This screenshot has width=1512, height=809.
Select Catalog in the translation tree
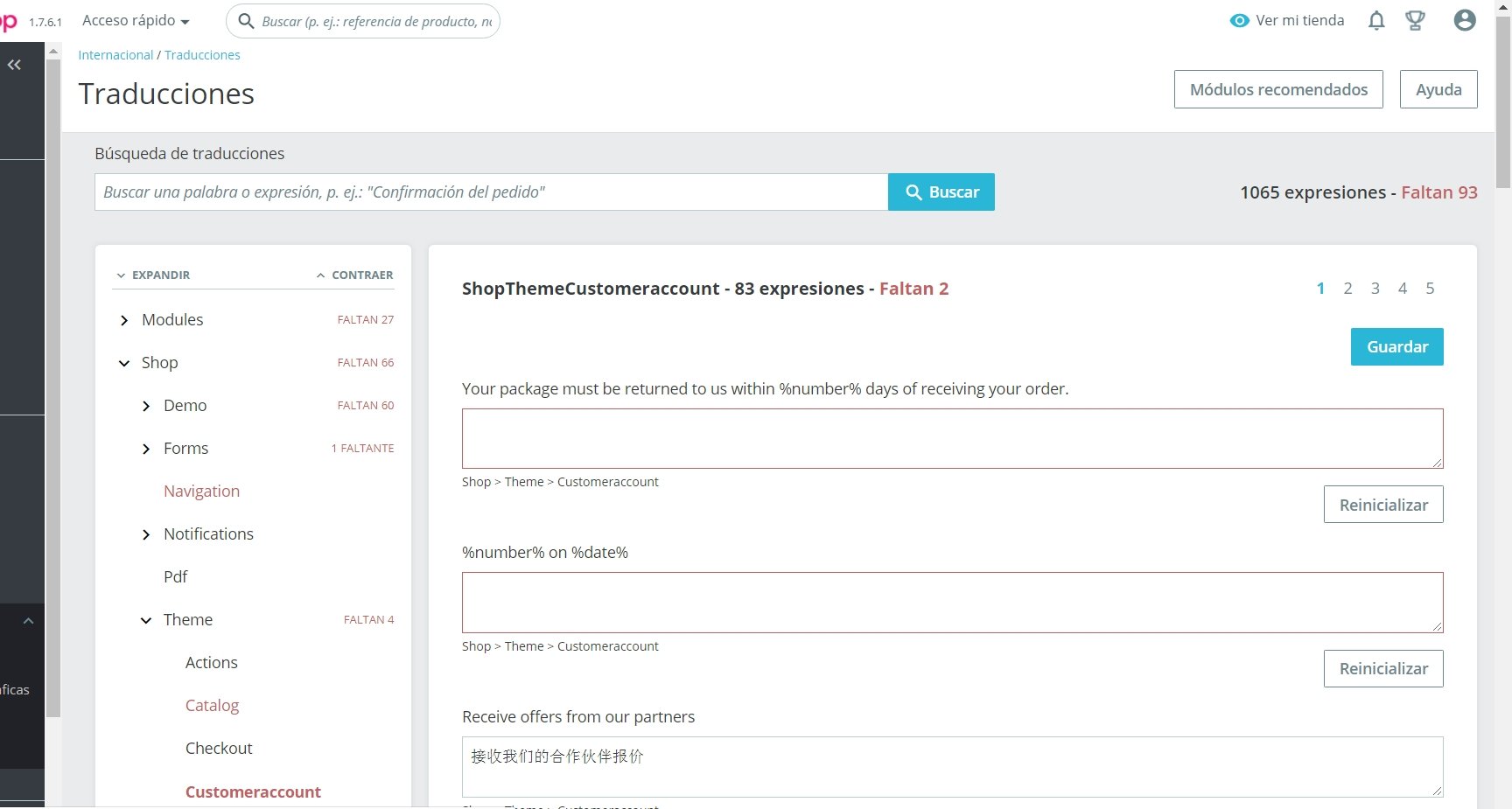pyautogui.click(x=212, y=706)
